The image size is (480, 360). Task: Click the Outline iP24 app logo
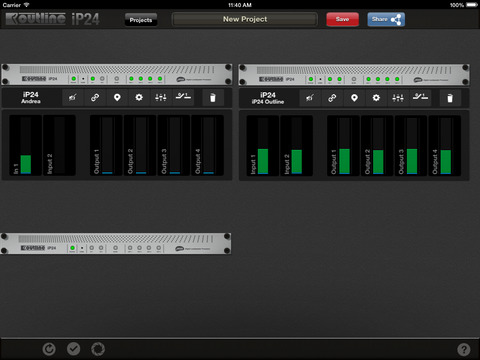click(x=53, y=19)
